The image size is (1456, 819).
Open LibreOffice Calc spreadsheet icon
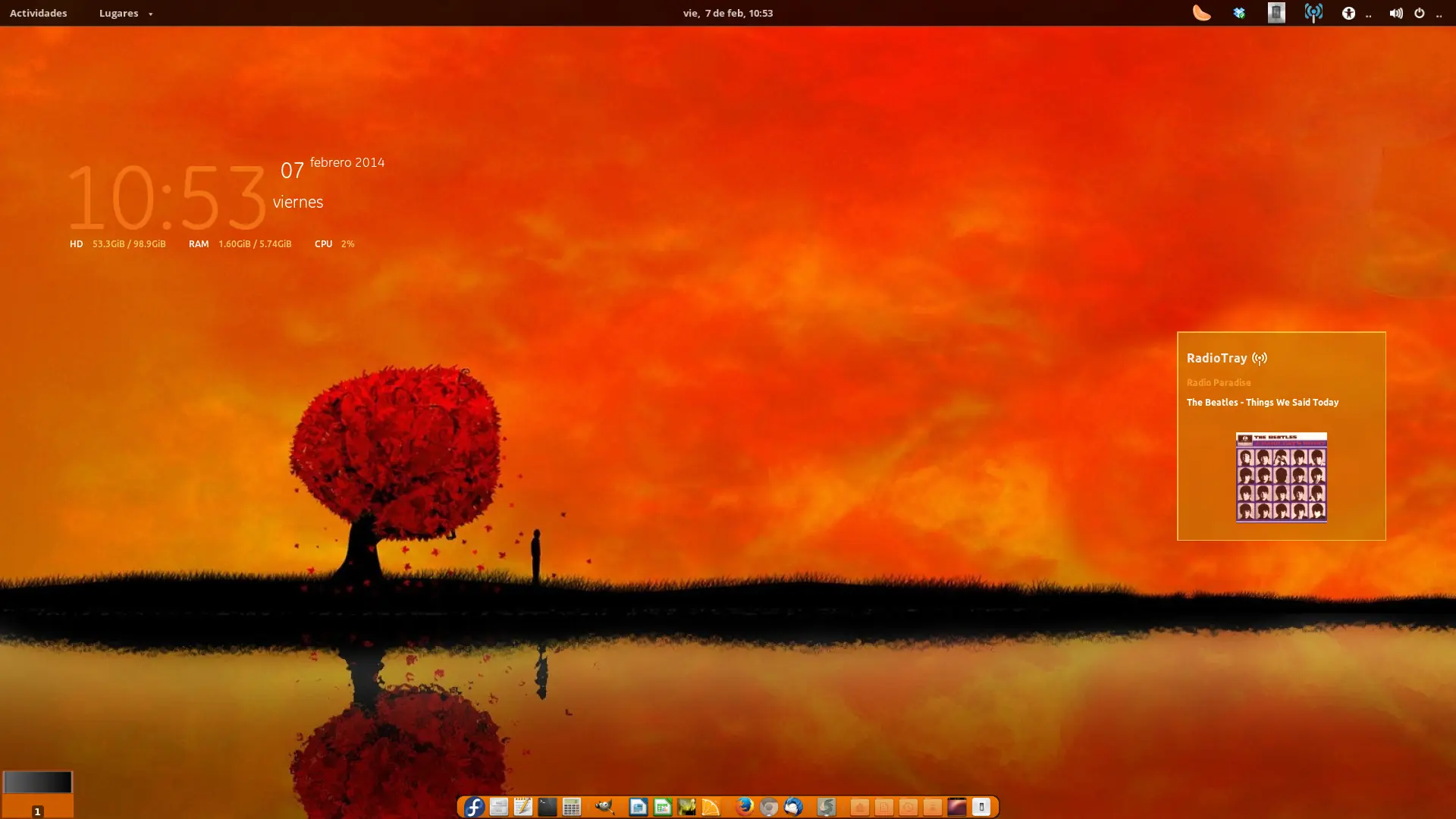point(663,807)
